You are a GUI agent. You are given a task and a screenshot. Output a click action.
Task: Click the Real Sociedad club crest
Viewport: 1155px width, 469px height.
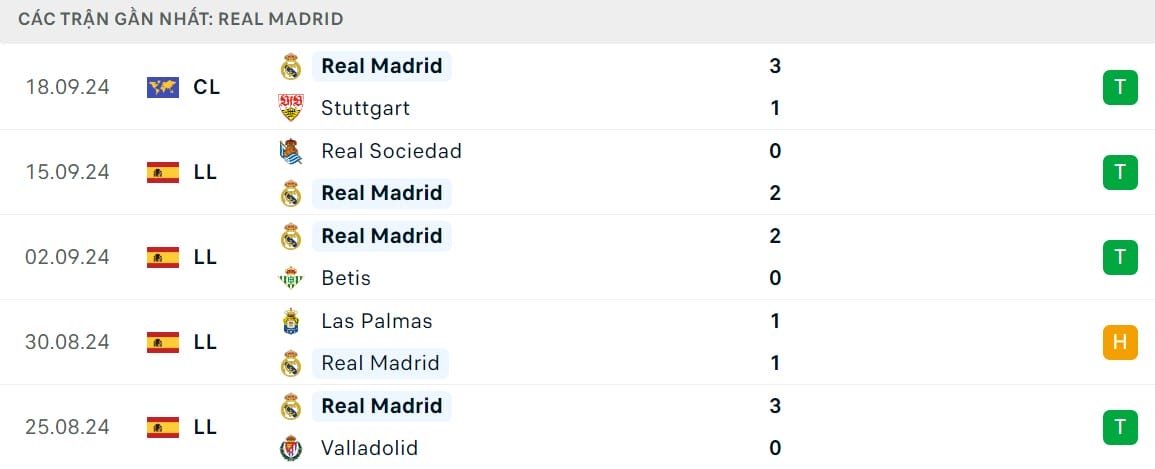click(x=291, y=151)
